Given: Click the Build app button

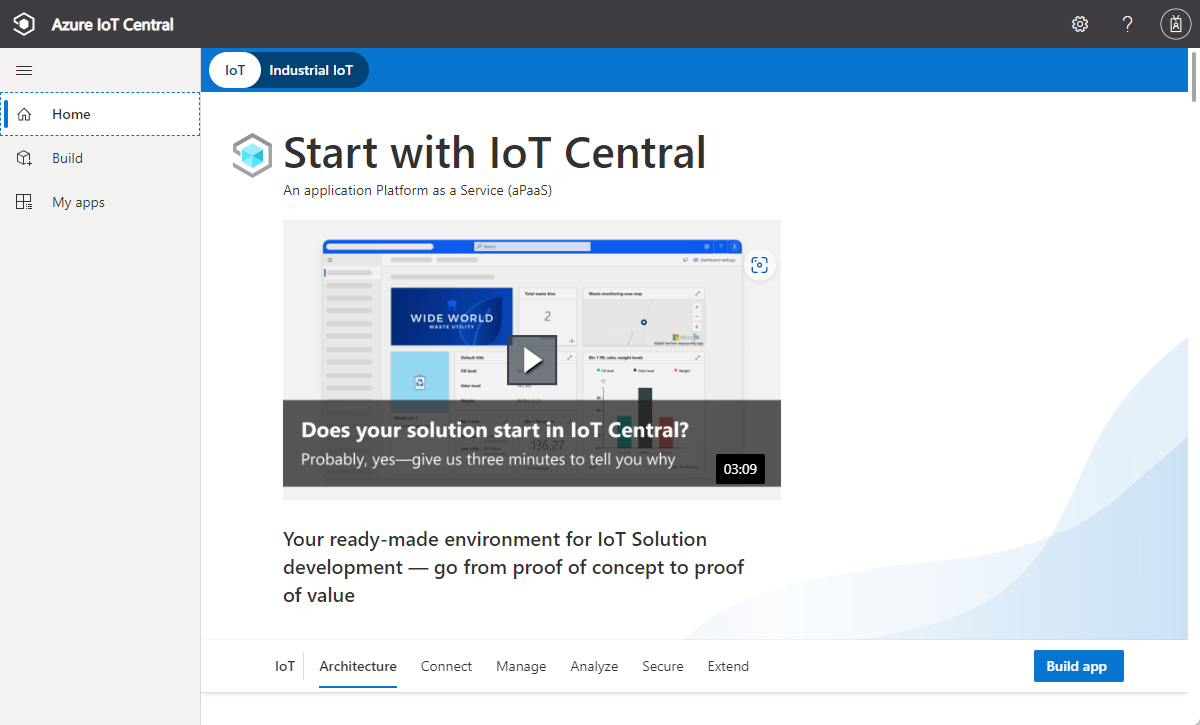Looking at the screenshot, I should [x=1079, y=666].
